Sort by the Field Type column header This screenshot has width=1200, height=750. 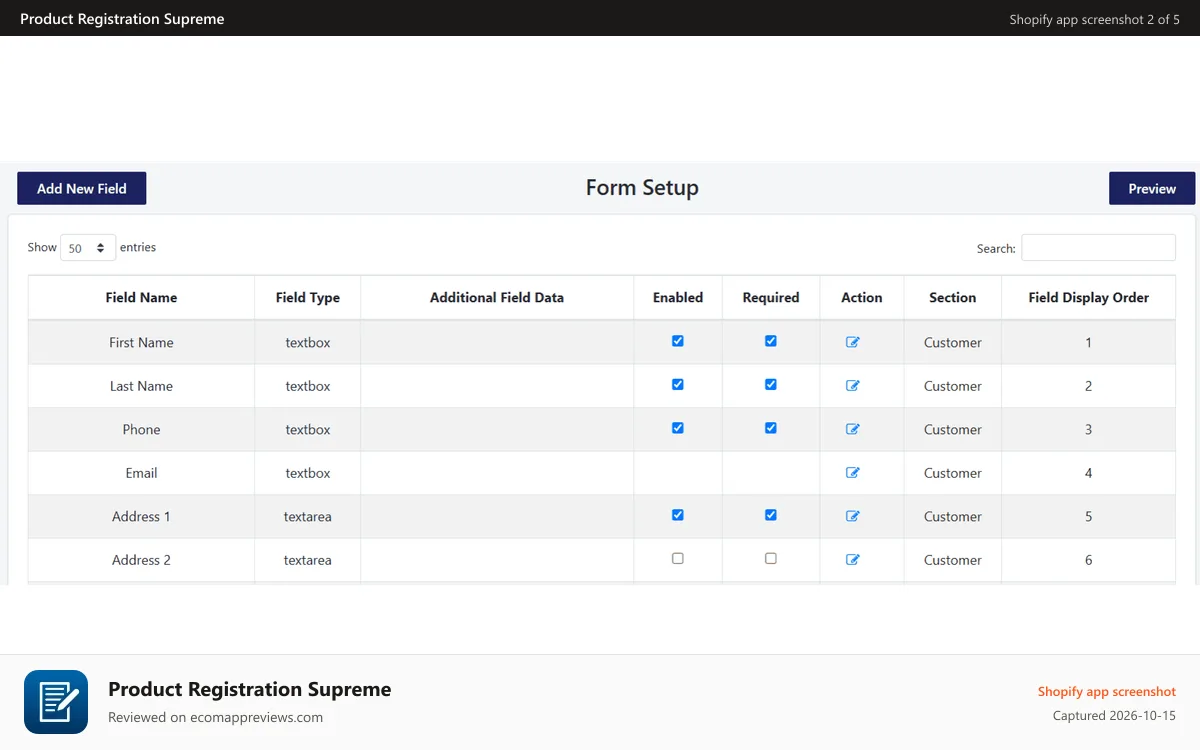[x=308, y=298]
